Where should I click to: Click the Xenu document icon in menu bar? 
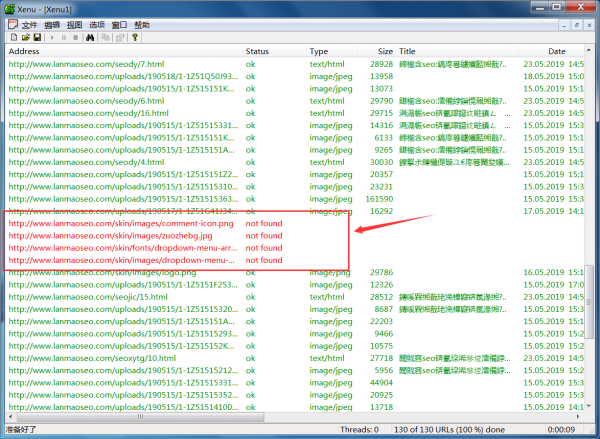10,23
